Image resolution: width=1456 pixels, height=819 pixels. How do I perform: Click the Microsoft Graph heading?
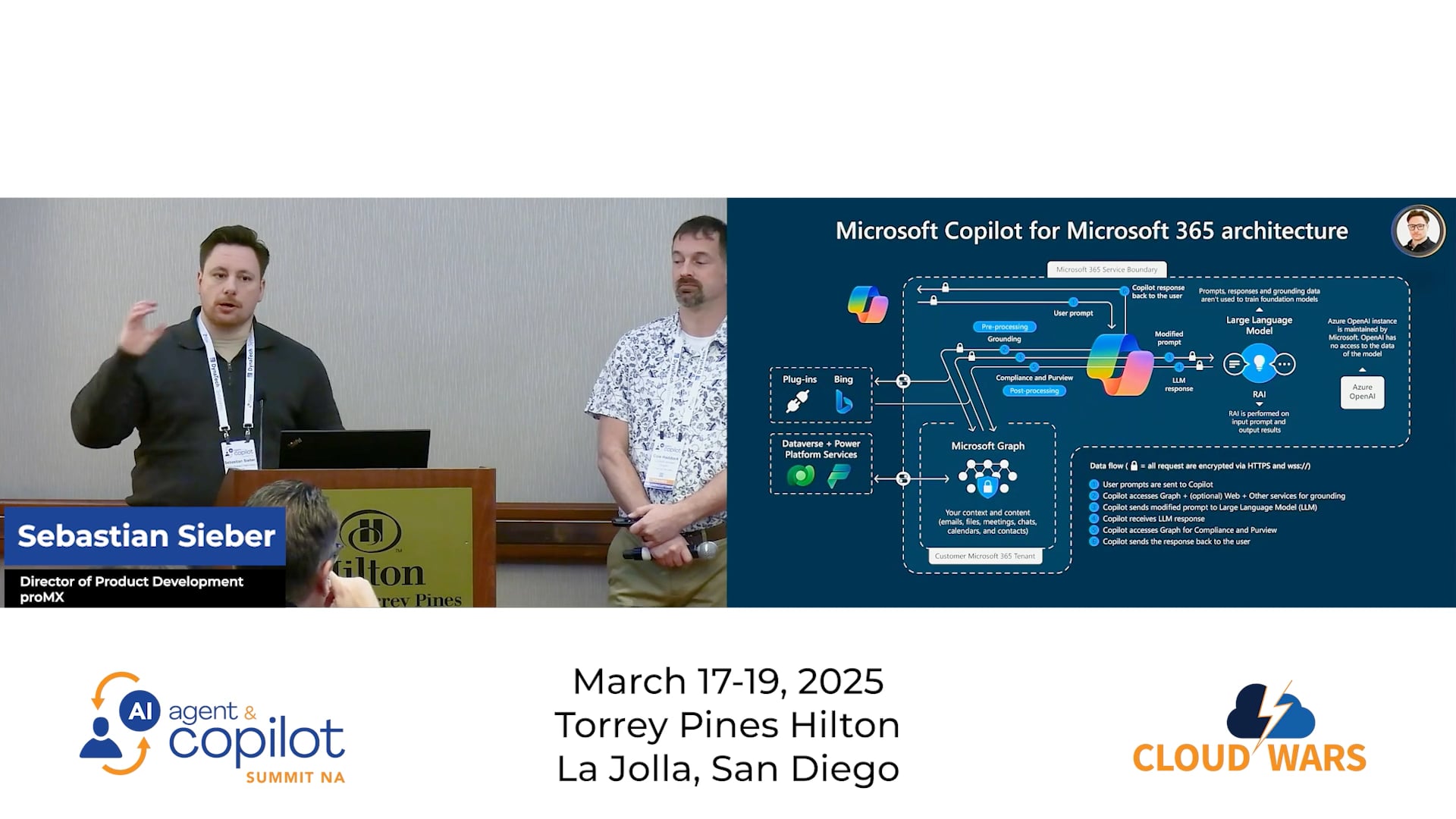pos(987,446)
